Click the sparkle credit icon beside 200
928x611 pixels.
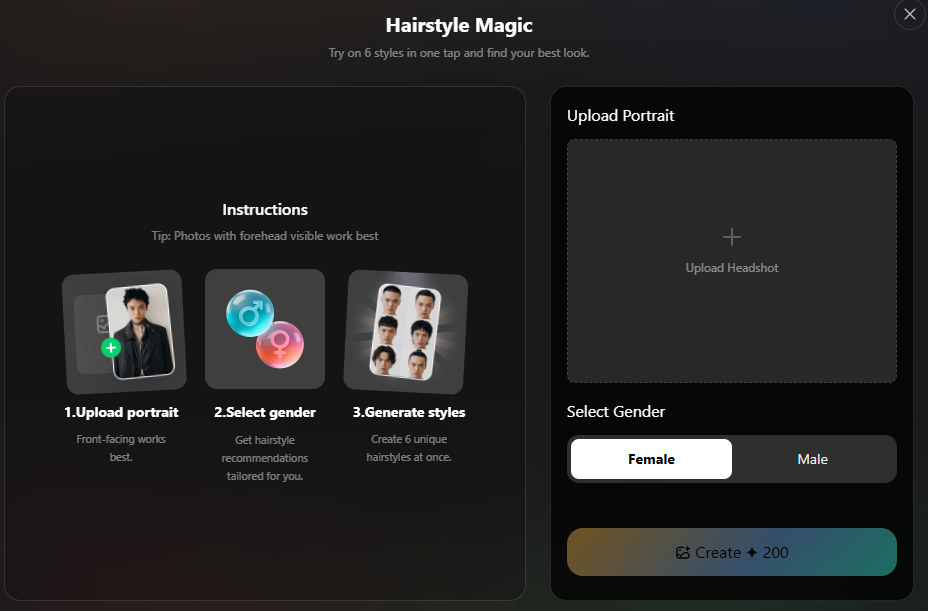[x=752, y=553]
